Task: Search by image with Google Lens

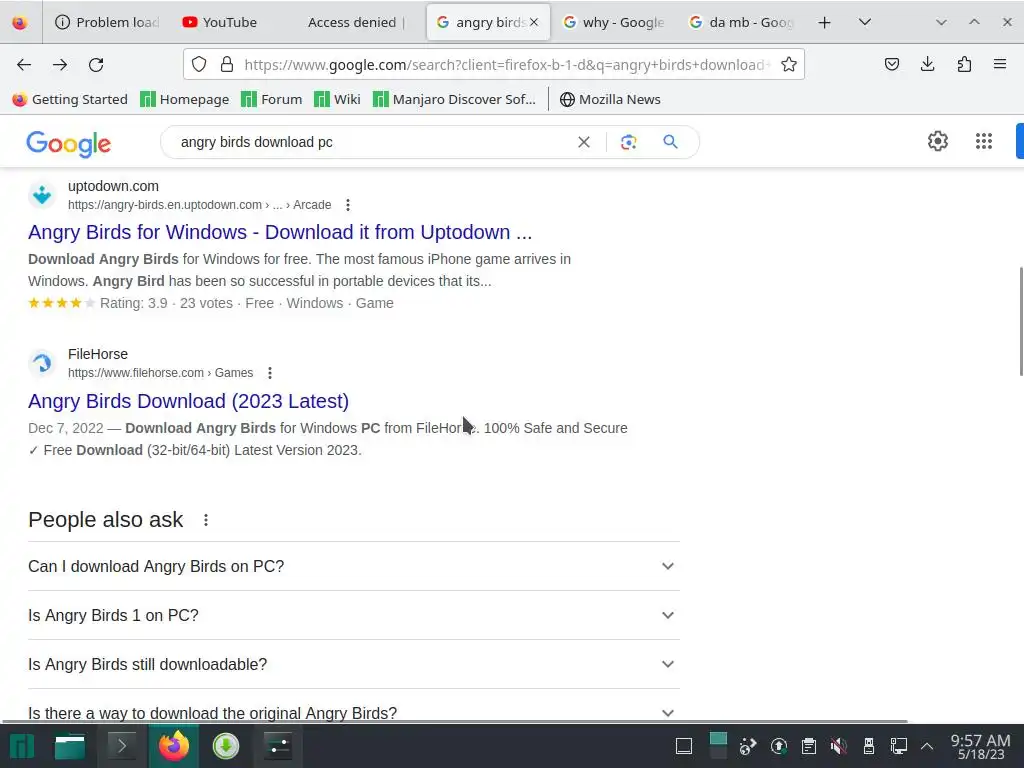Action: coord(628,142)
